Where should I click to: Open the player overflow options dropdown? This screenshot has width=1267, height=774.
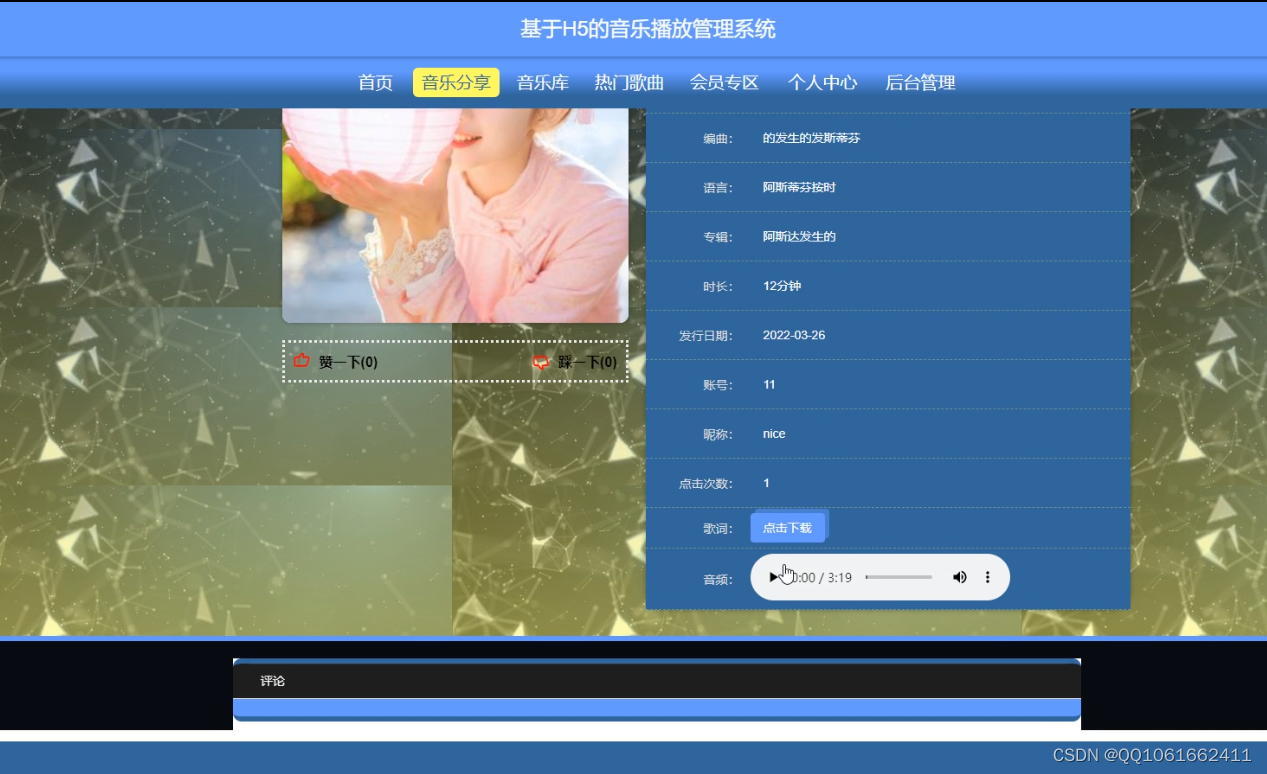[x=988, y=577]
